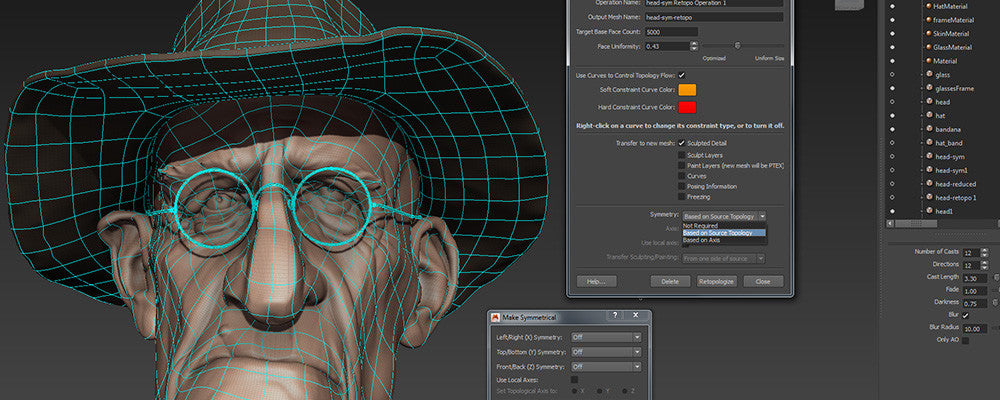Toggle visibility dot for bandana object
The image size is (1000, 400).
click(891, 129)
